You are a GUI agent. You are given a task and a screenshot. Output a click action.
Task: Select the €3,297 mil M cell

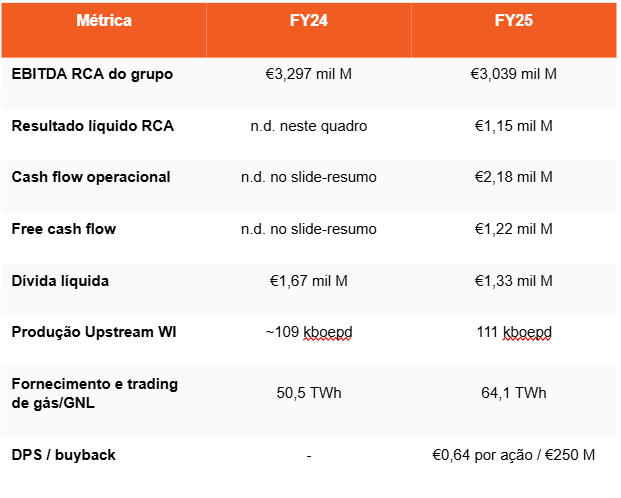point(308,74)
